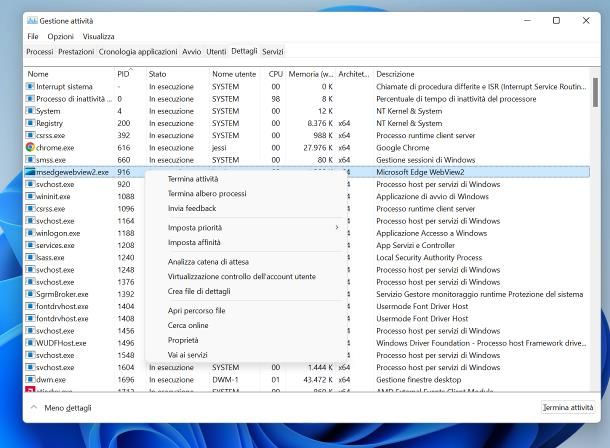Click the Gestione finestre desktop description

419,380
